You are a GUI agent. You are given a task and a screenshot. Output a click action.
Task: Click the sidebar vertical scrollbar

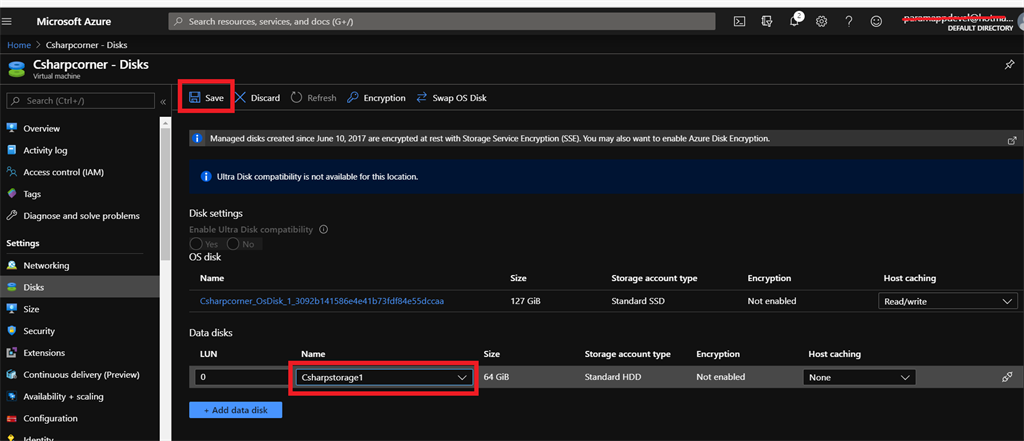(165, 196)
